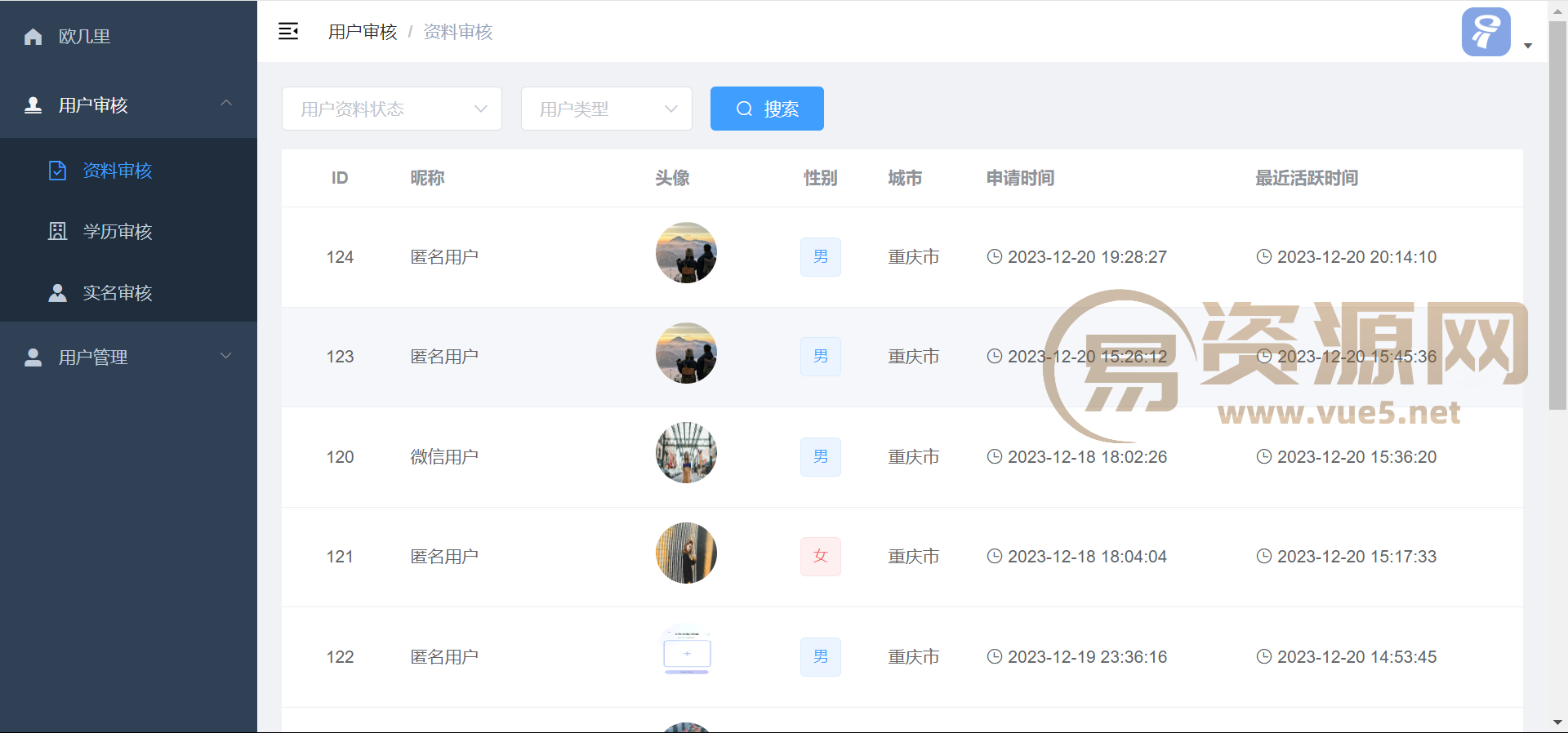Click the 性别 column header
Image resolution: width=1568 pixels, height=733 pixels.
(x=821, y=178)
